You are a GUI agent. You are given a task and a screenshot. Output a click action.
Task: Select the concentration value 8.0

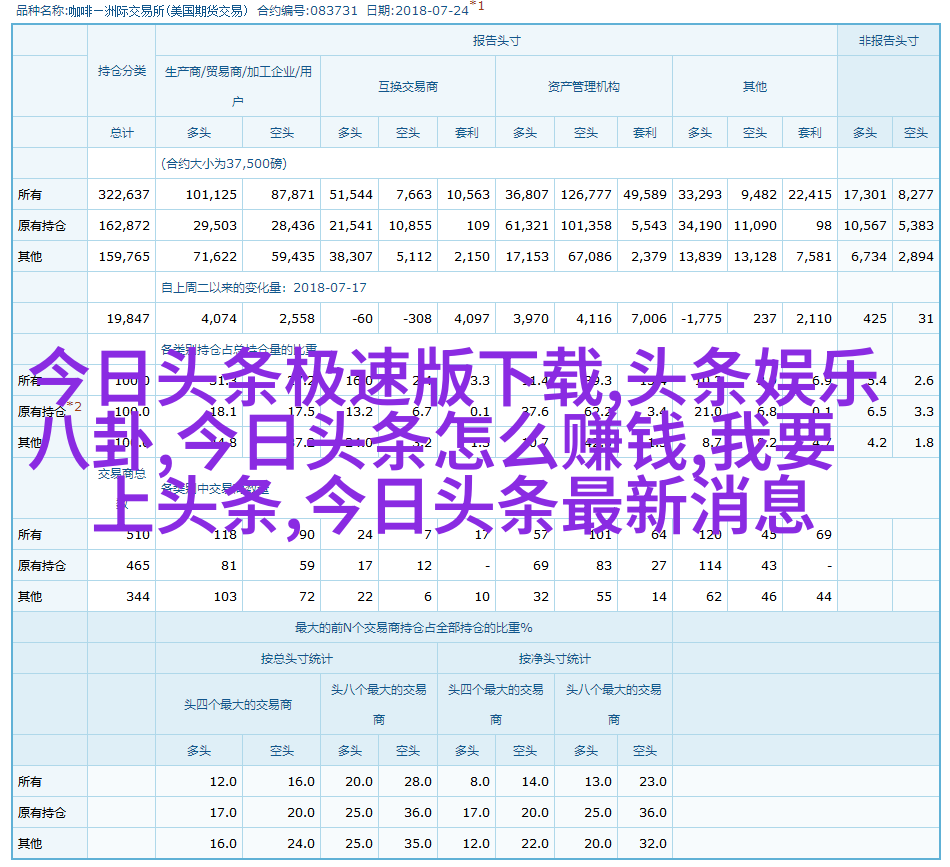(x=479, y=782)
